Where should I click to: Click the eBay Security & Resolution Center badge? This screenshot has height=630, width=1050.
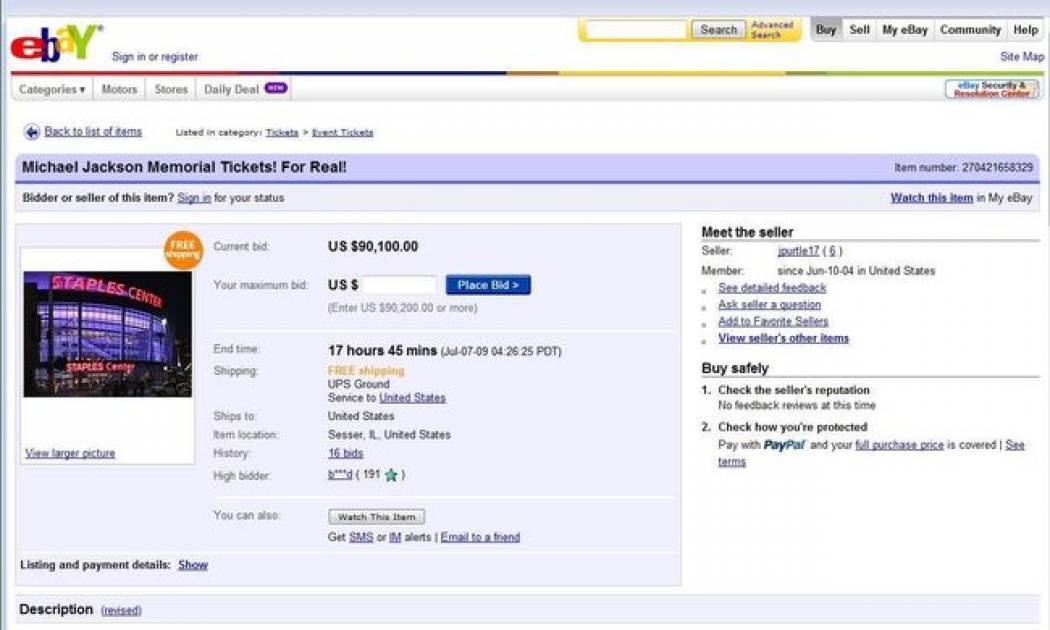click(x=990, y=89)
